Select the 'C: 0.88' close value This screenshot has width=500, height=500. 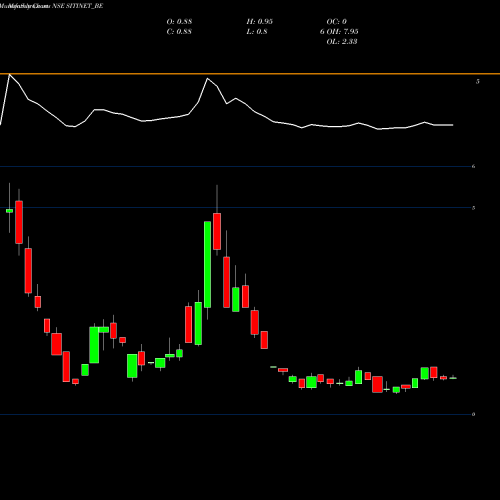[179, 32]
